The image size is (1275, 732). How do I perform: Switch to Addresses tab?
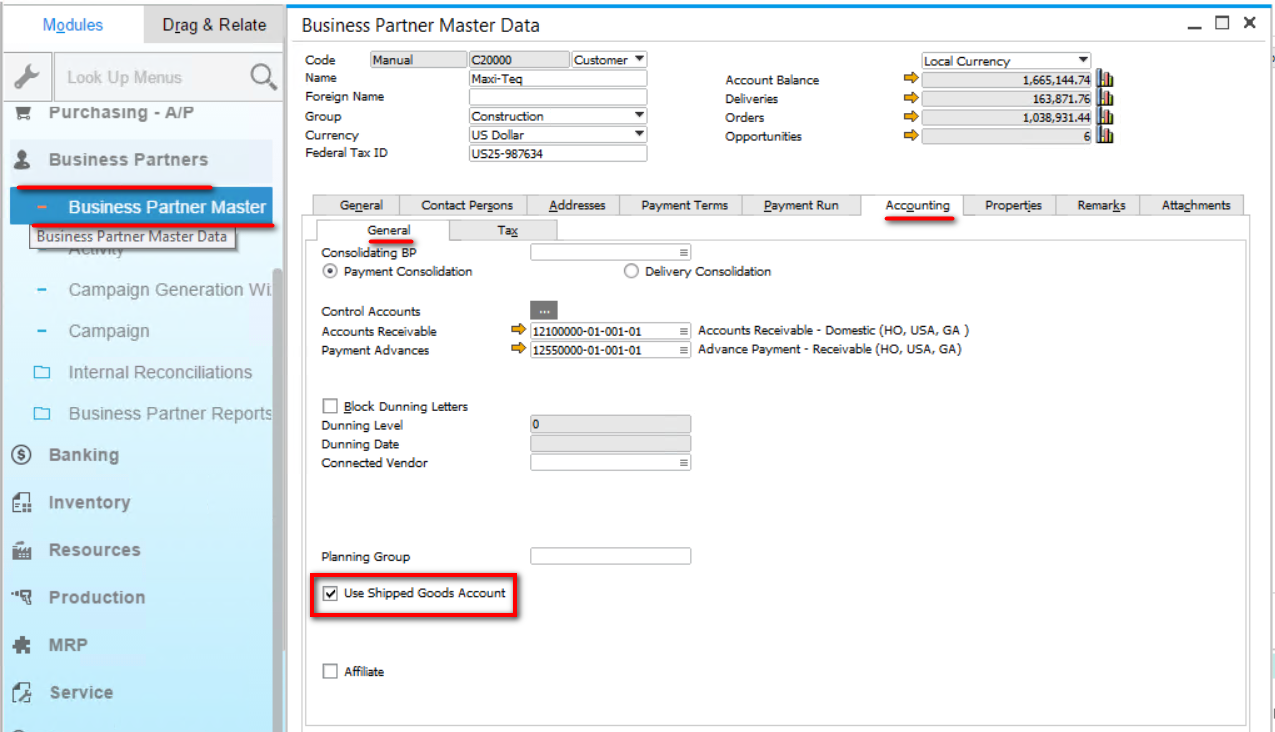577,205
